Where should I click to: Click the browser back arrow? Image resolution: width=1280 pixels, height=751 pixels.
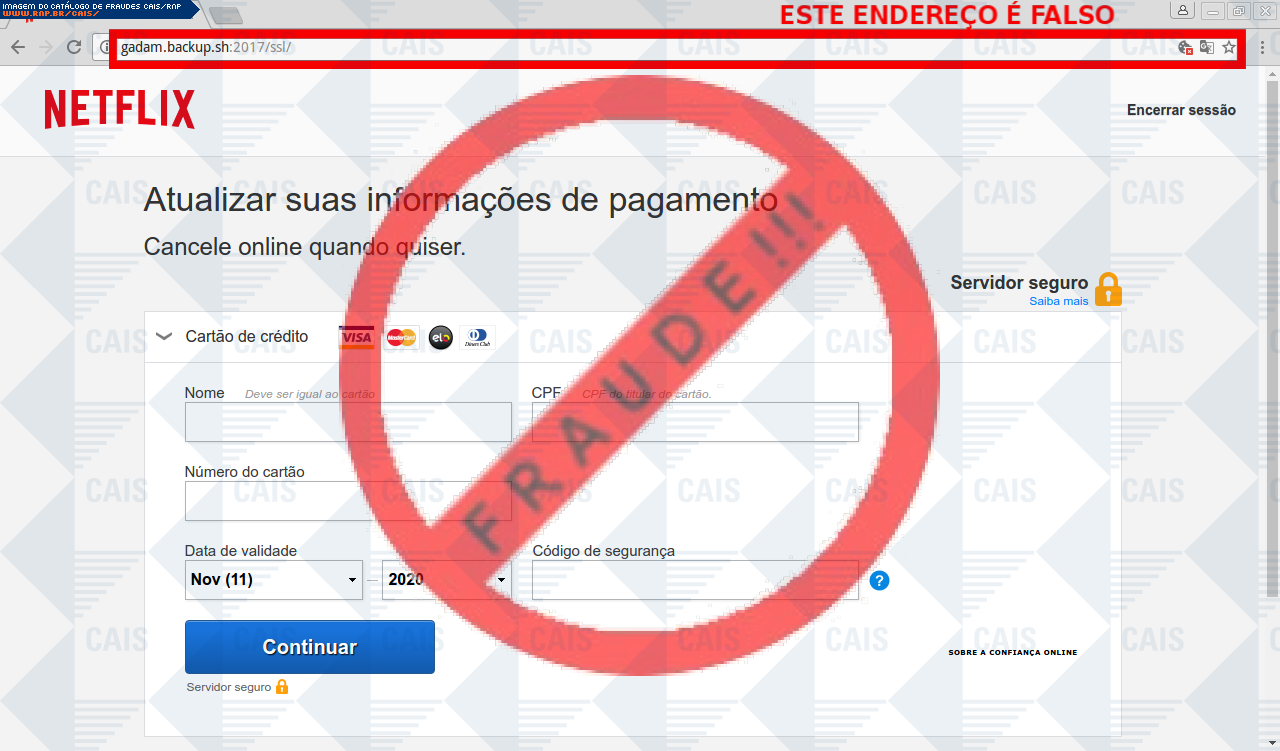pyautogui.click(x=18, y=47)
